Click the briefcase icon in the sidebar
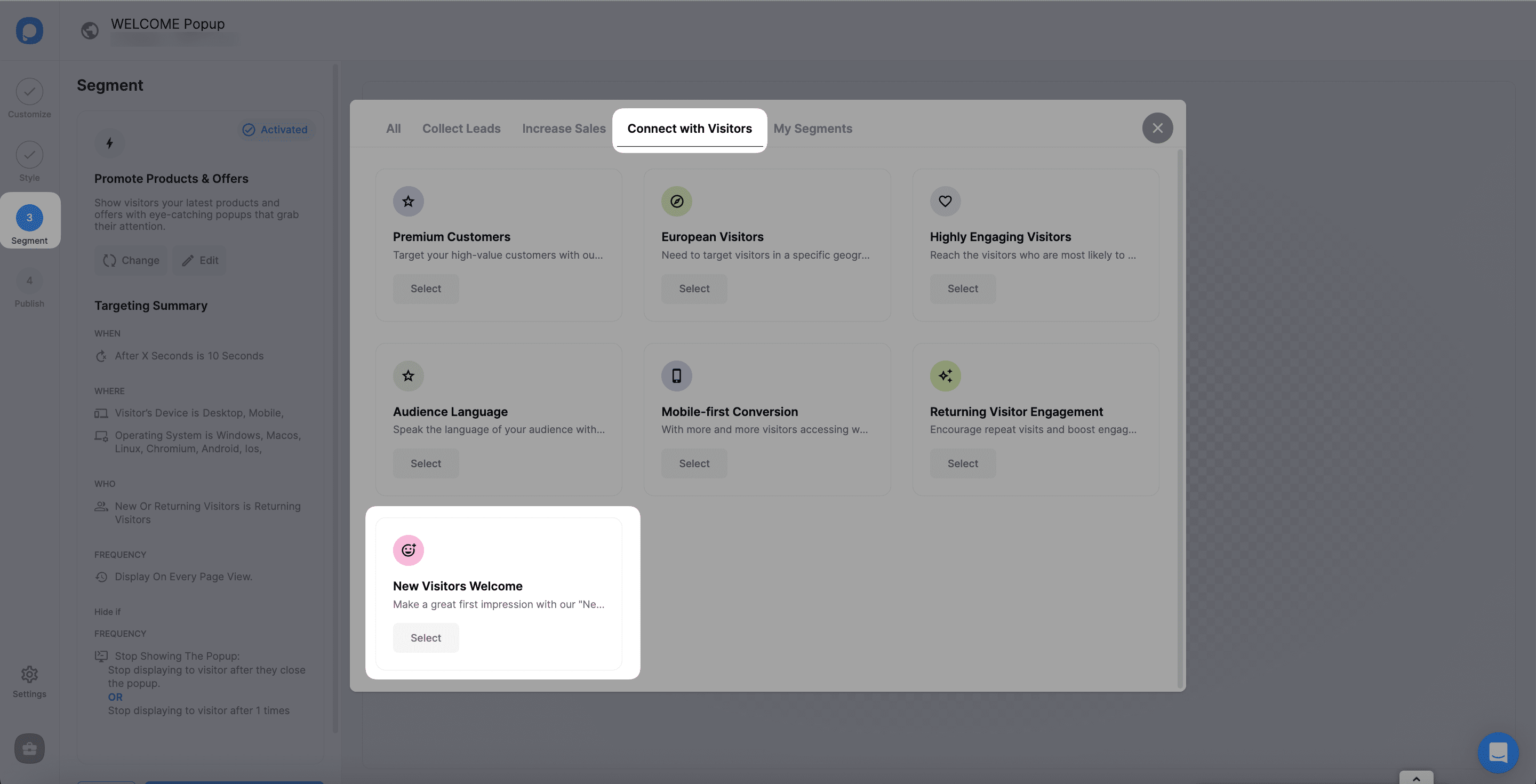1536x784 pixels. 29,748
